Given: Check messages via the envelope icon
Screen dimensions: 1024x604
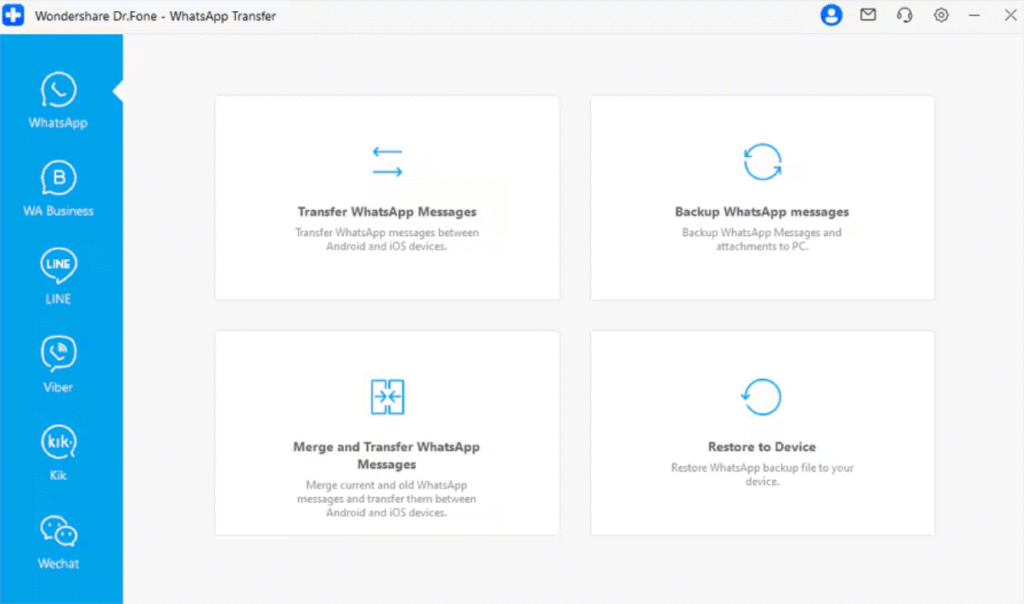Looking at the screenshot, I should 868,15.
